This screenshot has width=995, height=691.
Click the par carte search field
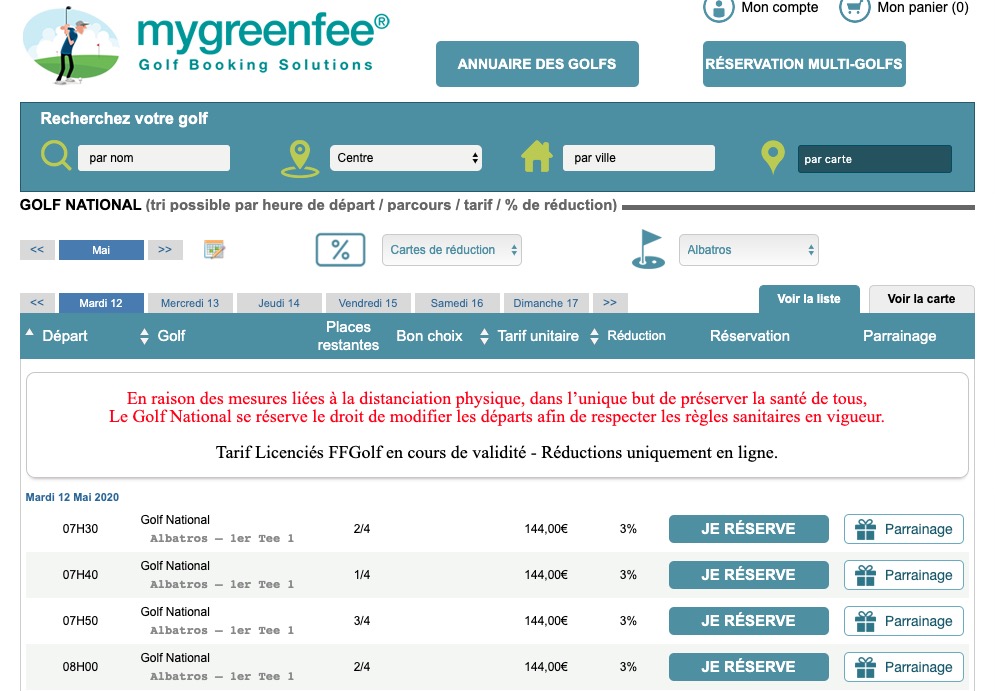874,159
